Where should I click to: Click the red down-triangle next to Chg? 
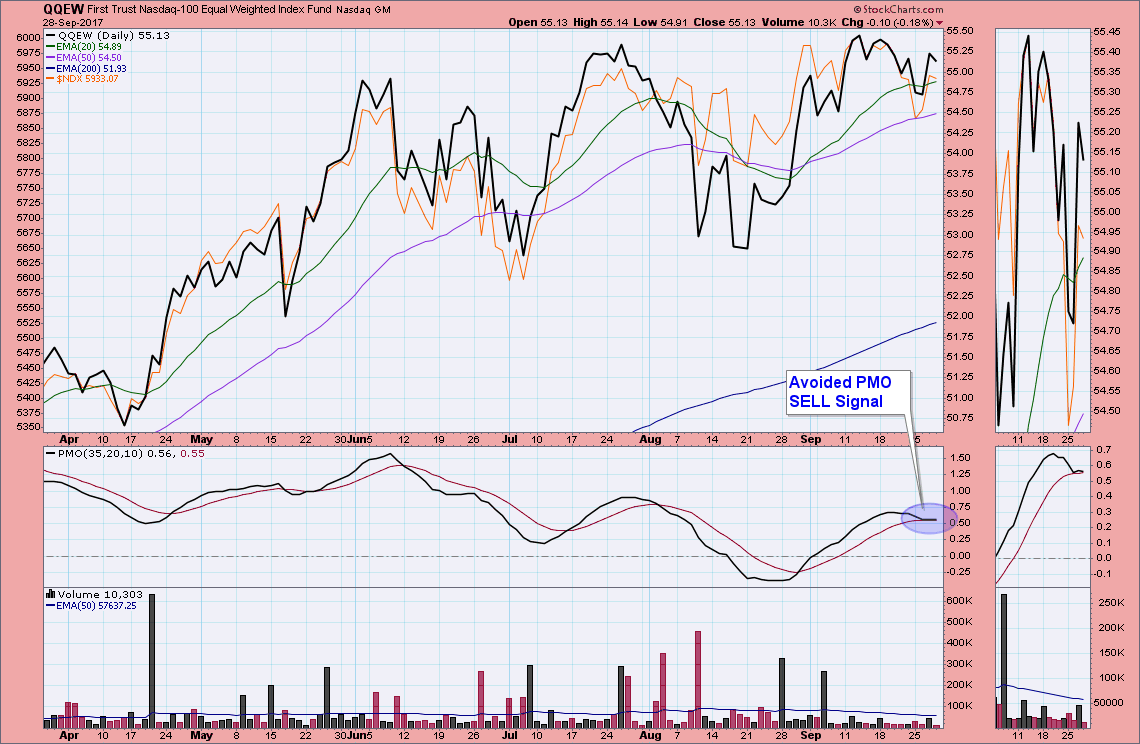[939, 23]
